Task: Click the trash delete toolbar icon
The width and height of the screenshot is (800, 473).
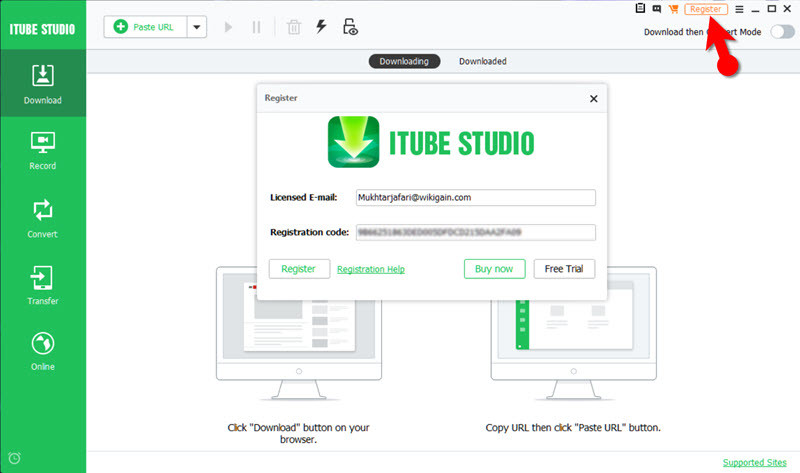Action: coord(294,27)
